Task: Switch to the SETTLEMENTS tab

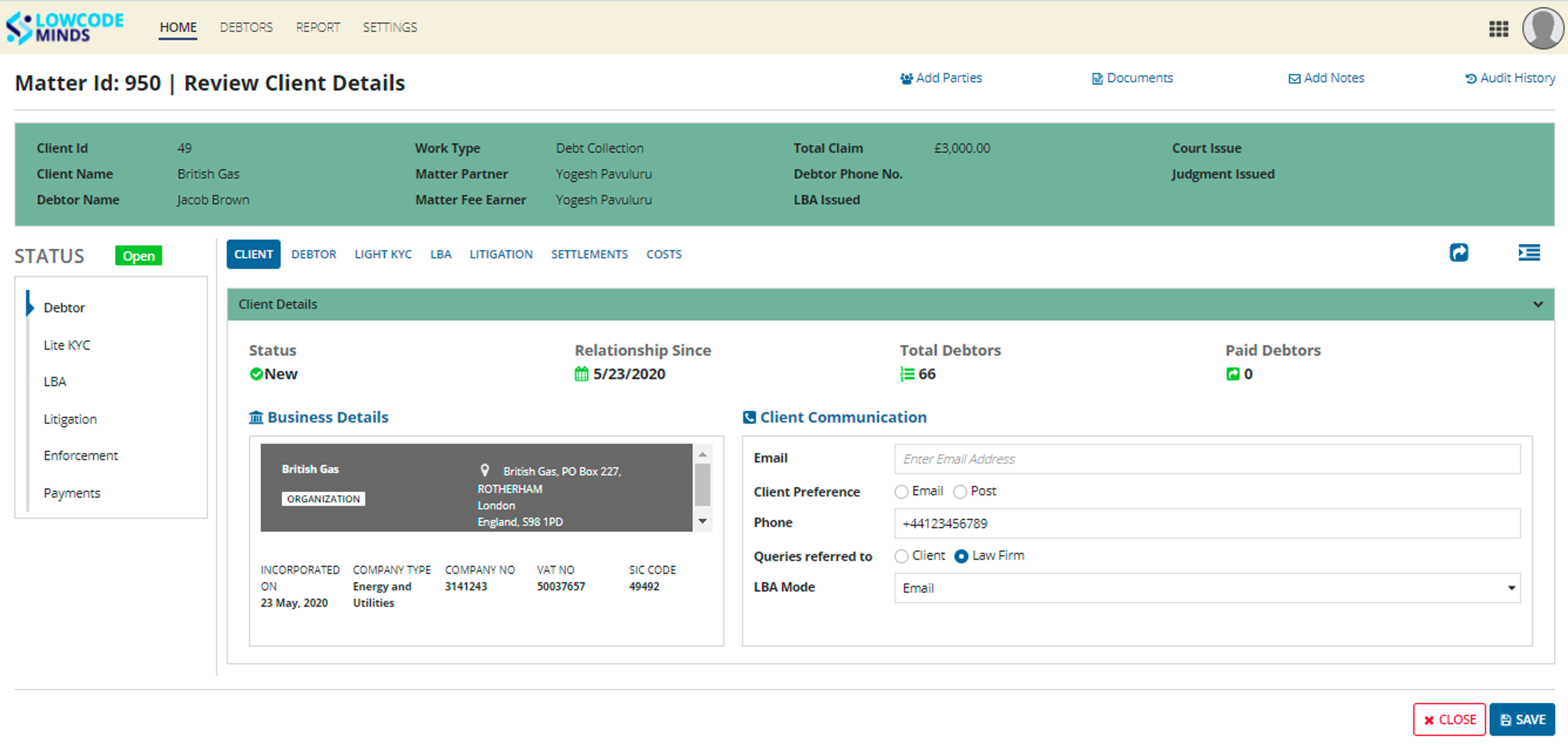Action: pos(589,254)
